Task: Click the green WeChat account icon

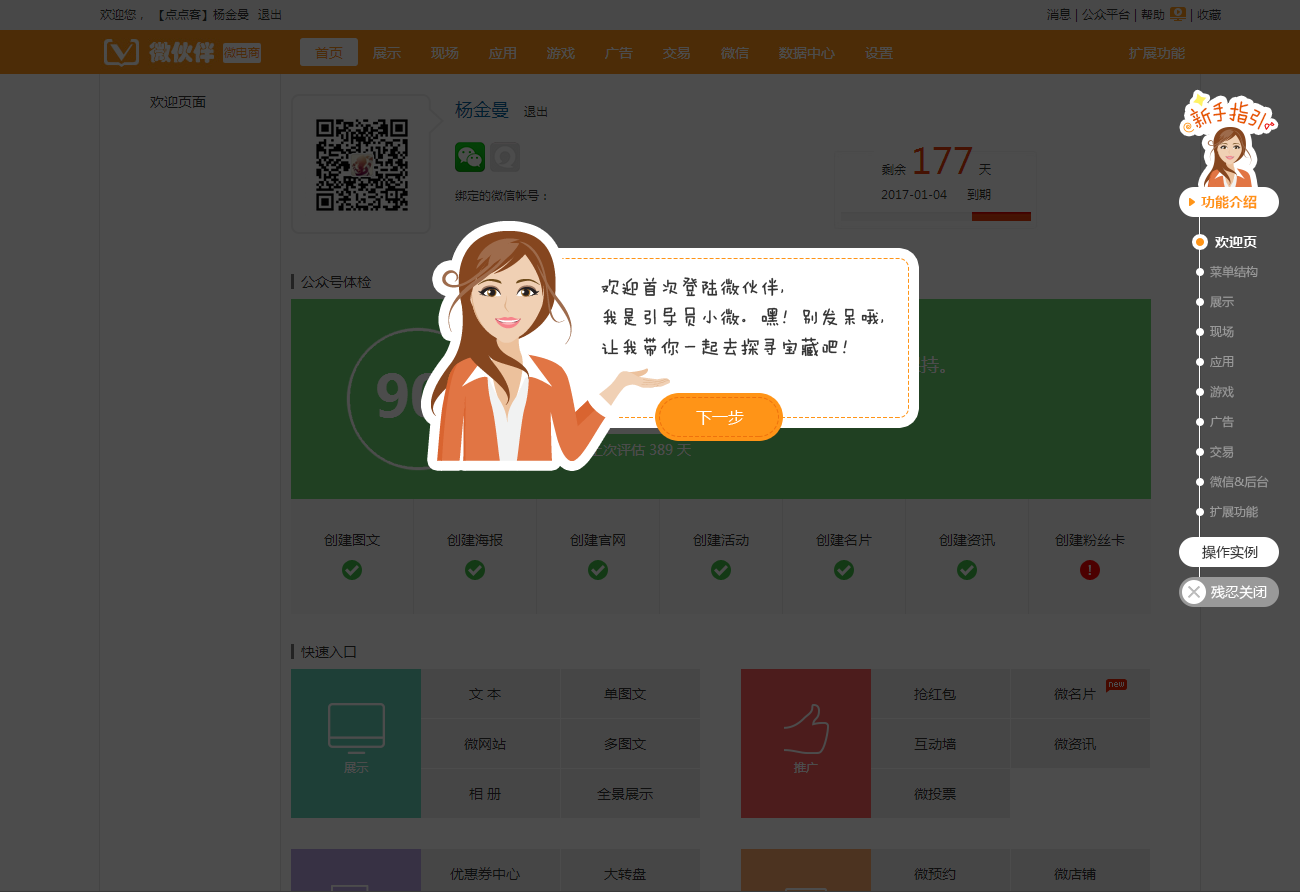Action: click(470, 157)
